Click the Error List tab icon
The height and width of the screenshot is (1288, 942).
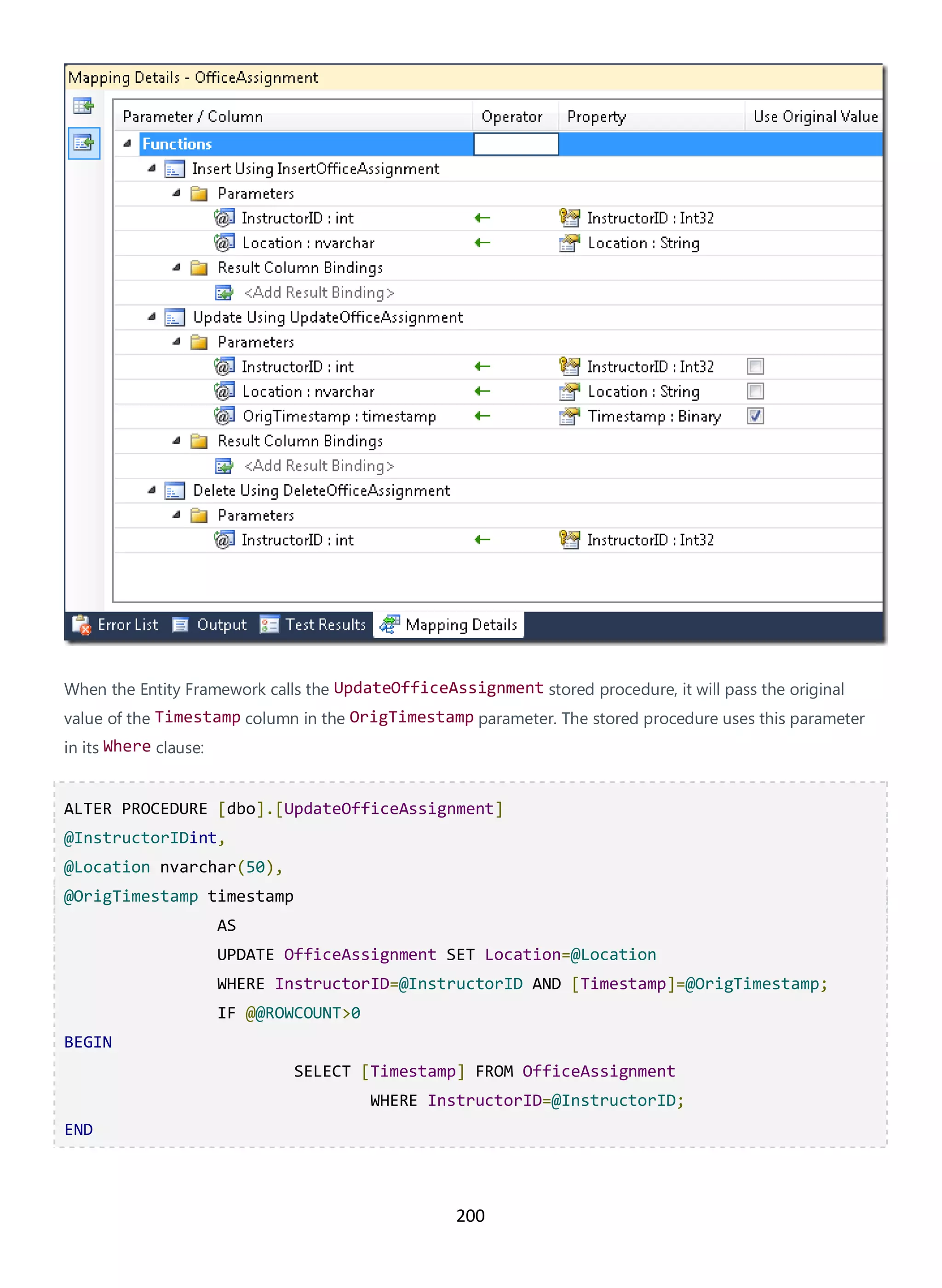(81, 625)
